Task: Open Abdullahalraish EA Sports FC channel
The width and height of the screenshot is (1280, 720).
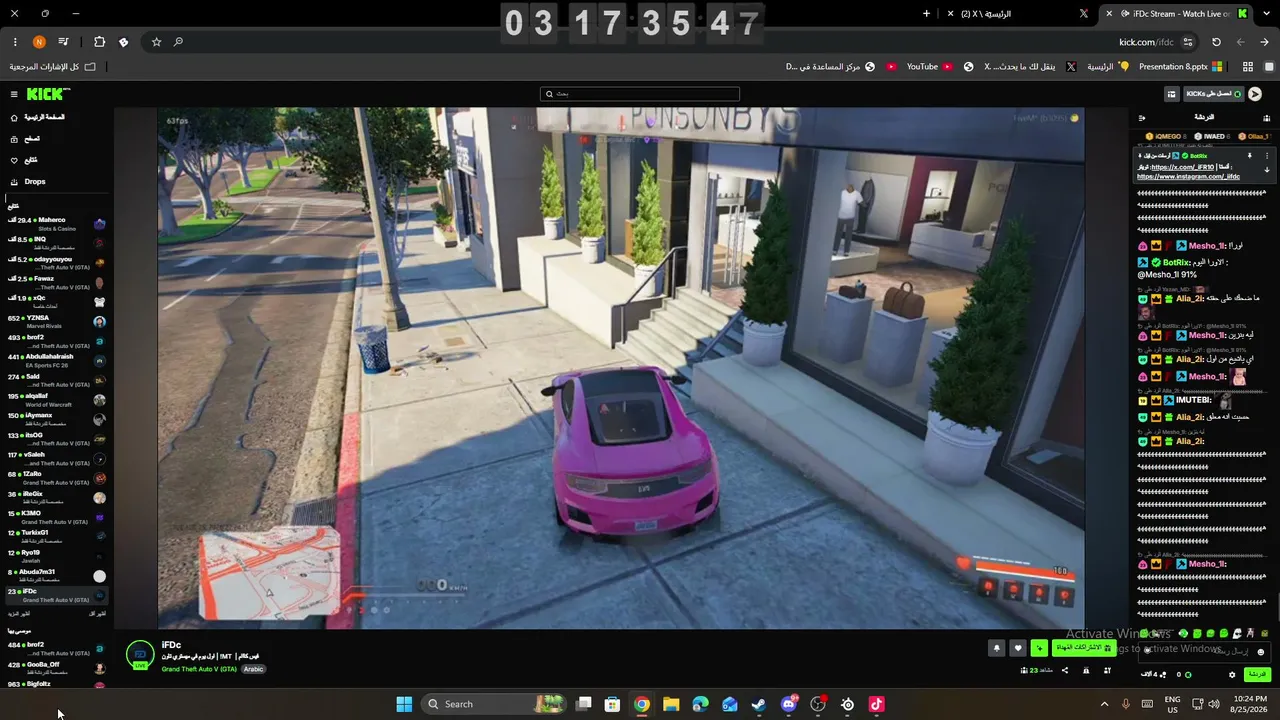Action: pyautogui.click(x=56, y=361)
